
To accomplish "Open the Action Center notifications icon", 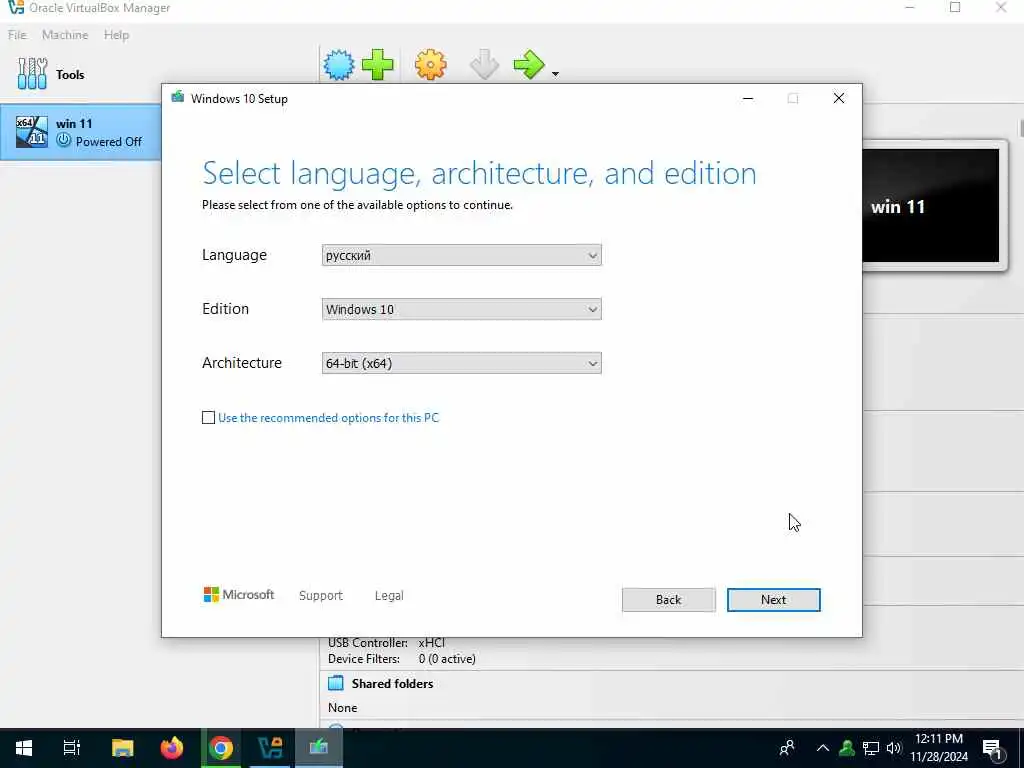I will pos(993,750).
